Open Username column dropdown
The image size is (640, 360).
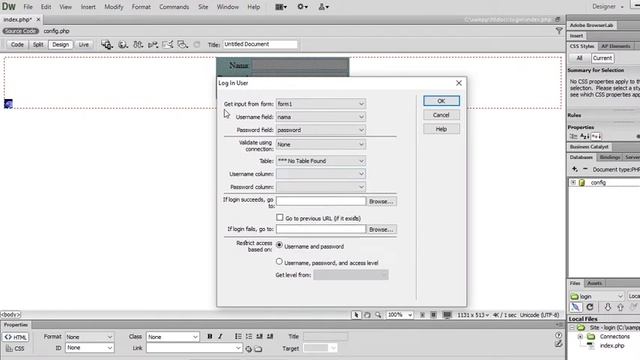pyautogui.click(x=321, y=174)
